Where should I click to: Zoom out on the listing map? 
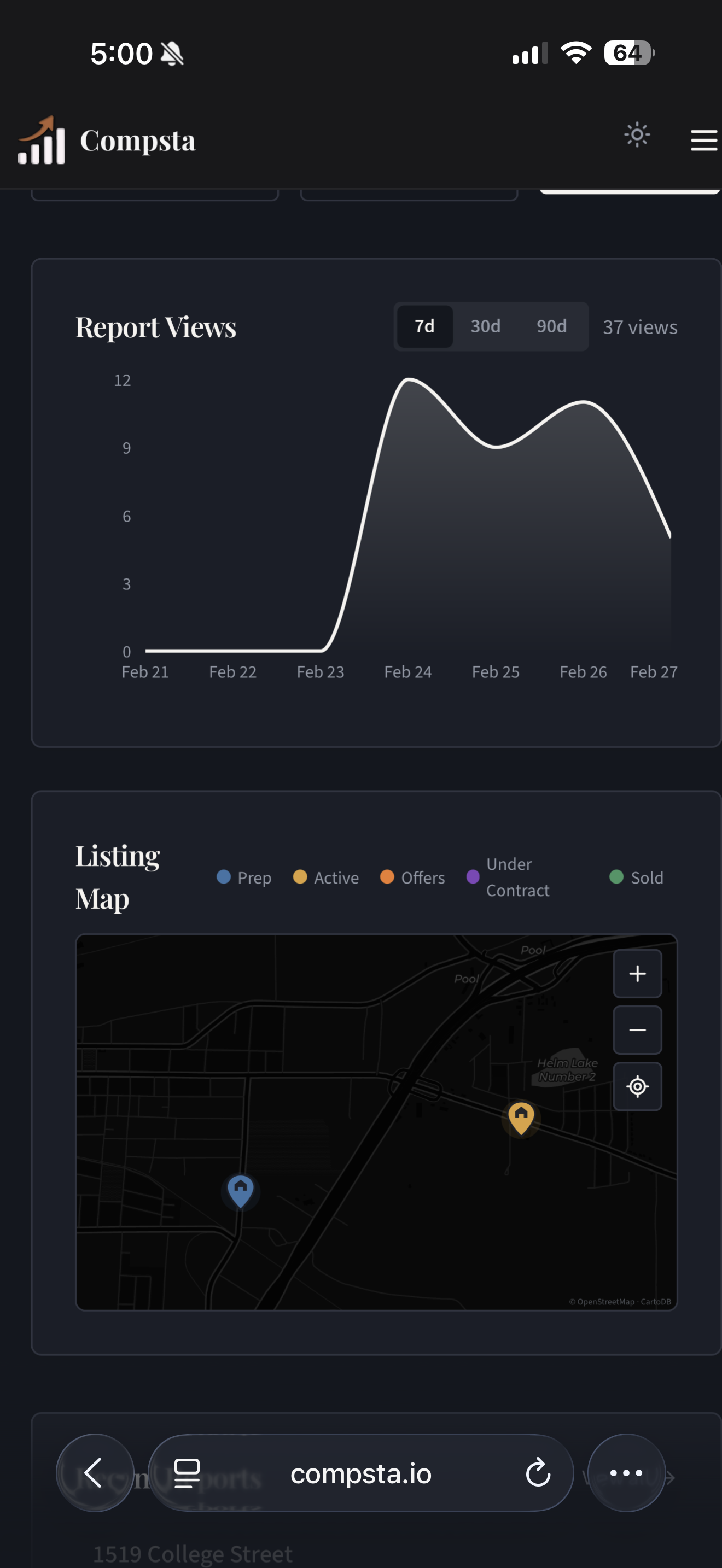tap(637, 1030)
